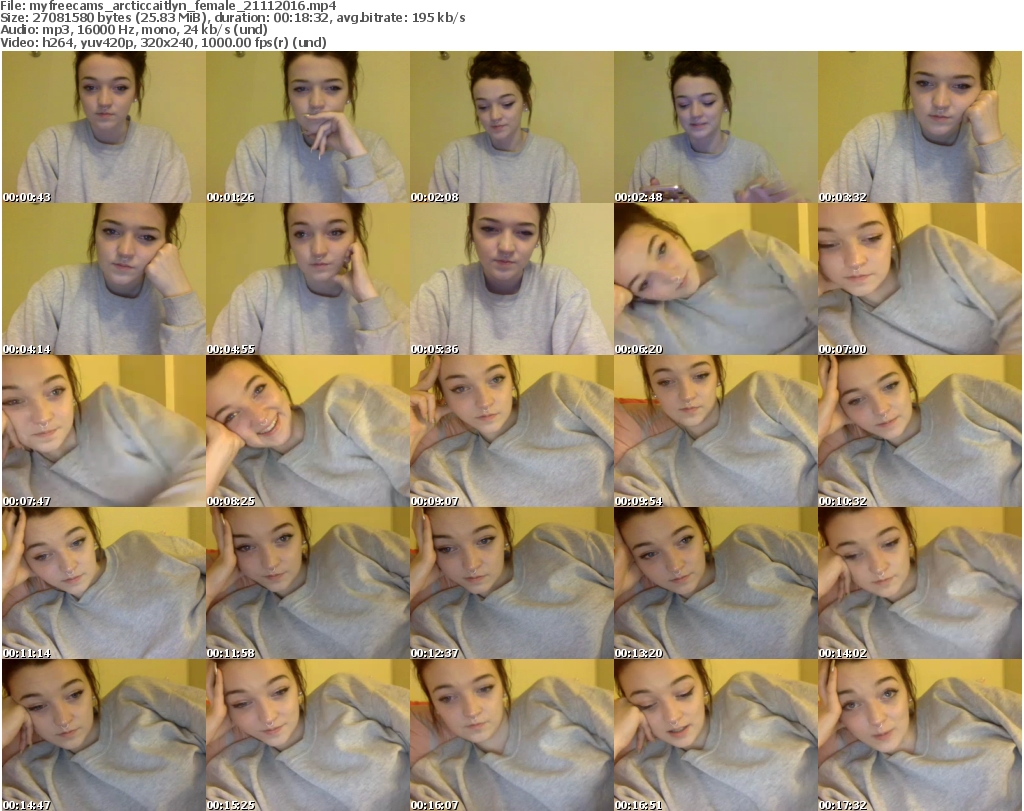Select the frame at 00:07:47
The image size is (1024, 811).
[x=104, y=431]
